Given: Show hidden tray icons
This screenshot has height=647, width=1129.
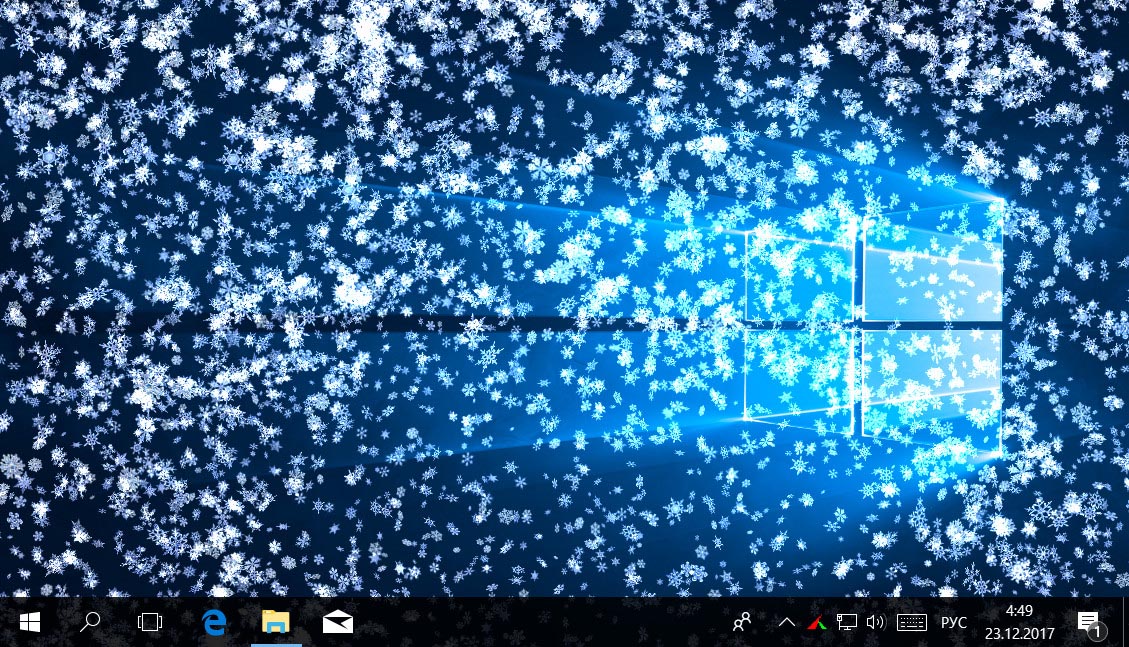Looking at the screenshot, I should (787, 622).
